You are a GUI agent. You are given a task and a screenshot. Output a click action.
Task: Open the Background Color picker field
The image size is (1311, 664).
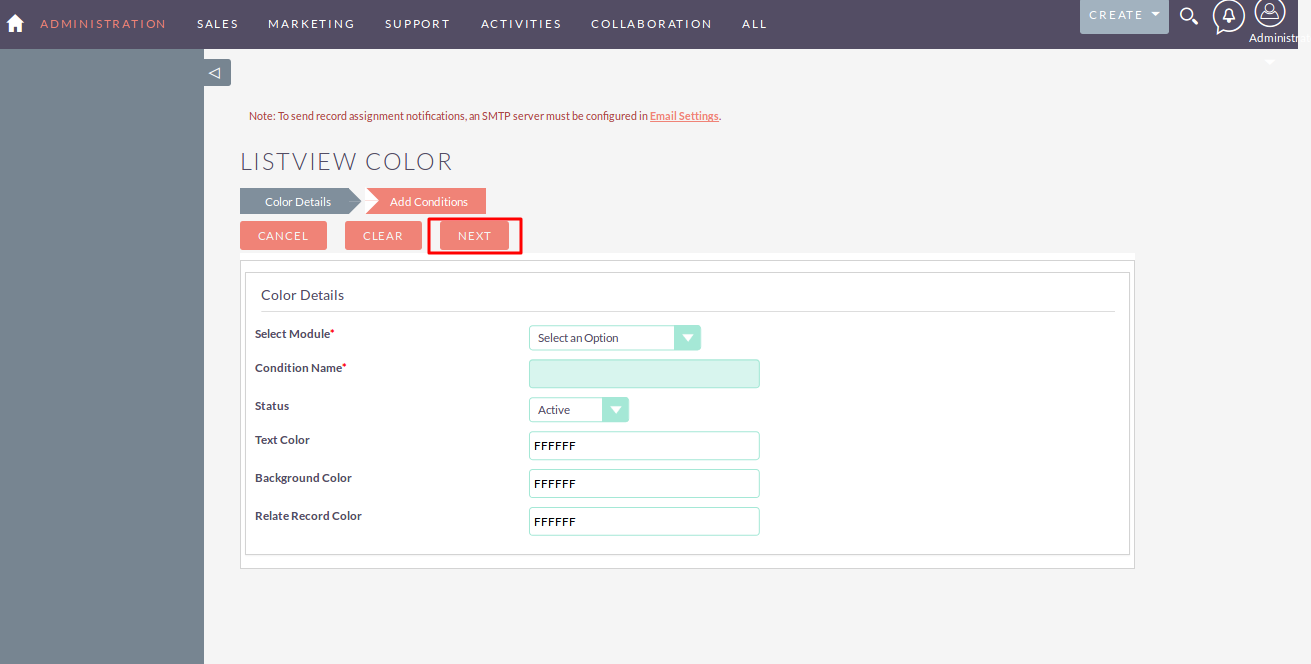point(644,484)
